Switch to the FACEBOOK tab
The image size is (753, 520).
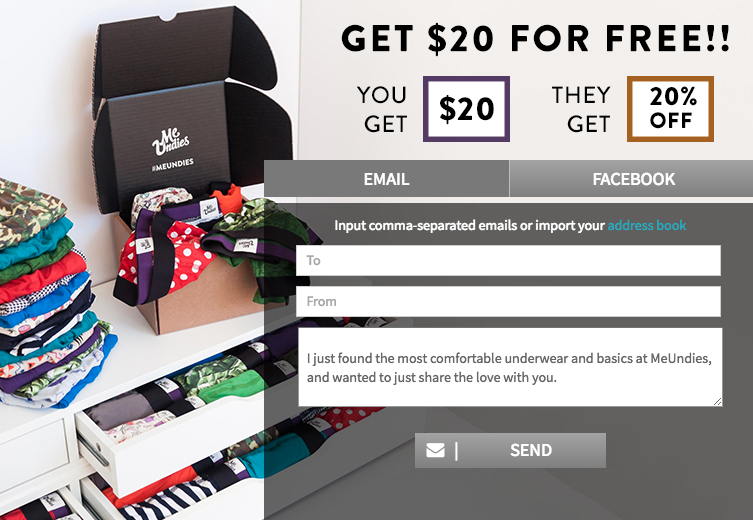click(633, 179)
